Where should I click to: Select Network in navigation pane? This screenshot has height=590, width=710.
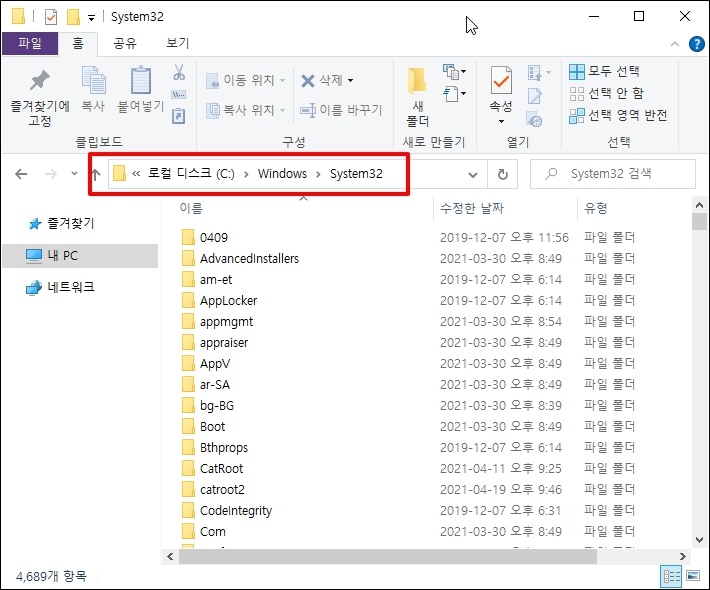click(61, 287)
